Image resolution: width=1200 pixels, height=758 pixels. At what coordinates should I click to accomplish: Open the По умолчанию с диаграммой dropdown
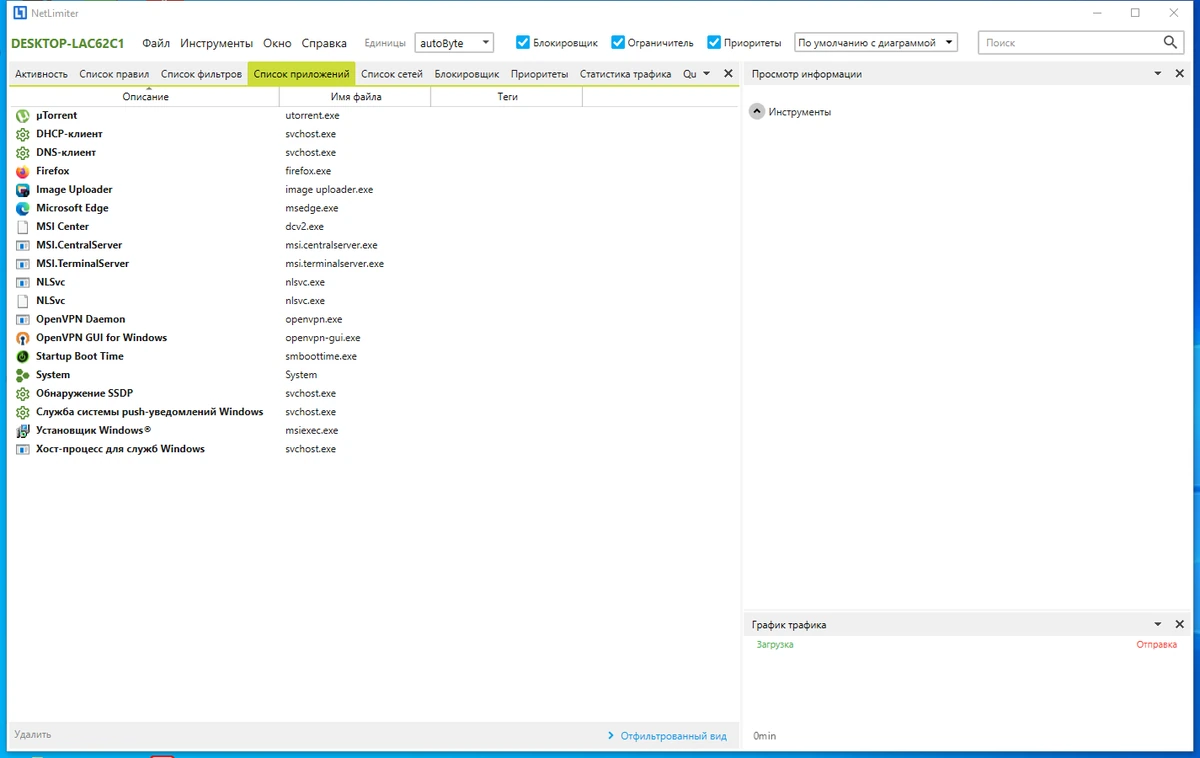[876, 43]
